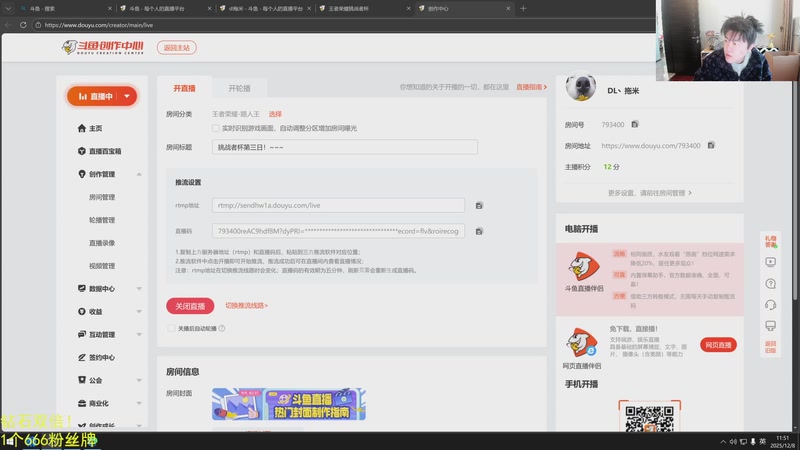Click 更多设置，请前往房间管理 link
The image size is (800, 450).
tap(649, 193)
